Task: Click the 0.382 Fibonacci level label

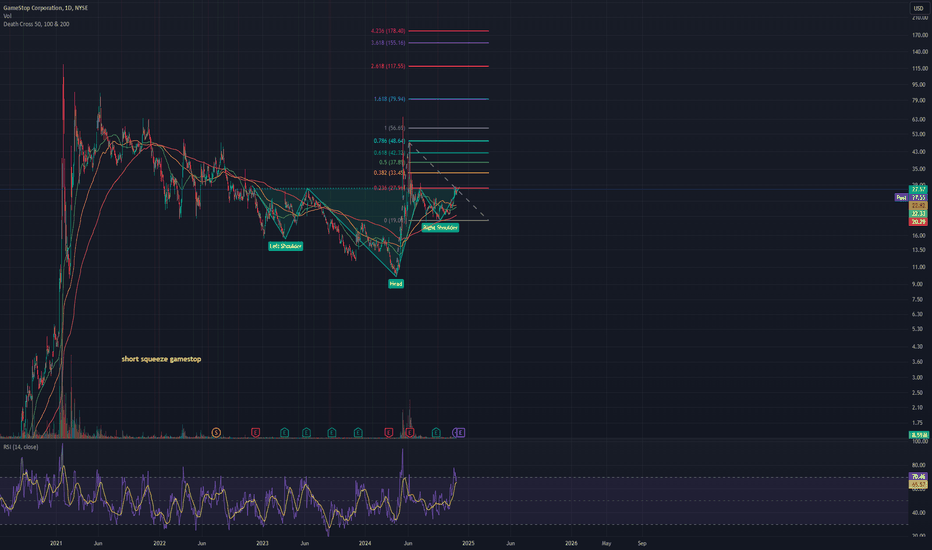Action: pos(389,173)
